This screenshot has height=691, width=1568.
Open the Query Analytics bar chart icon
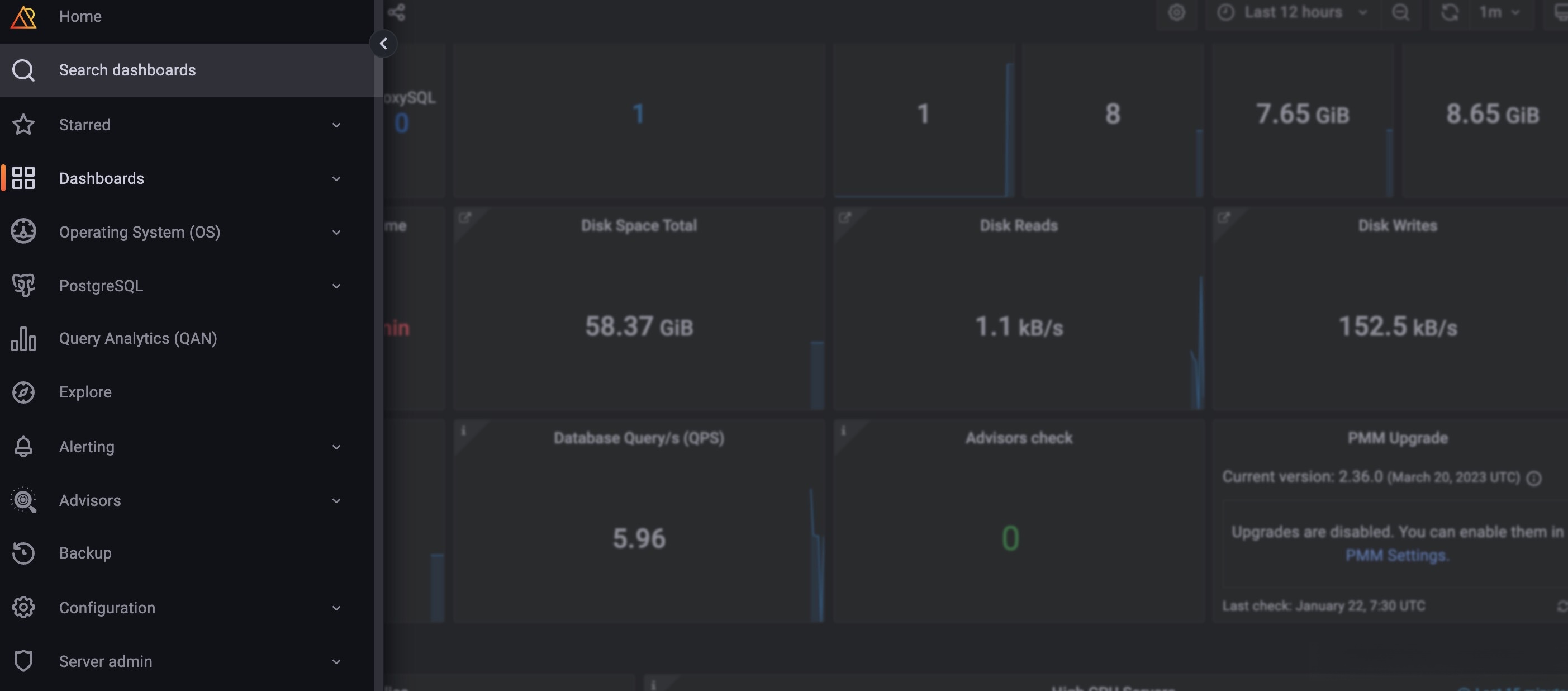[x=23, y=338]
